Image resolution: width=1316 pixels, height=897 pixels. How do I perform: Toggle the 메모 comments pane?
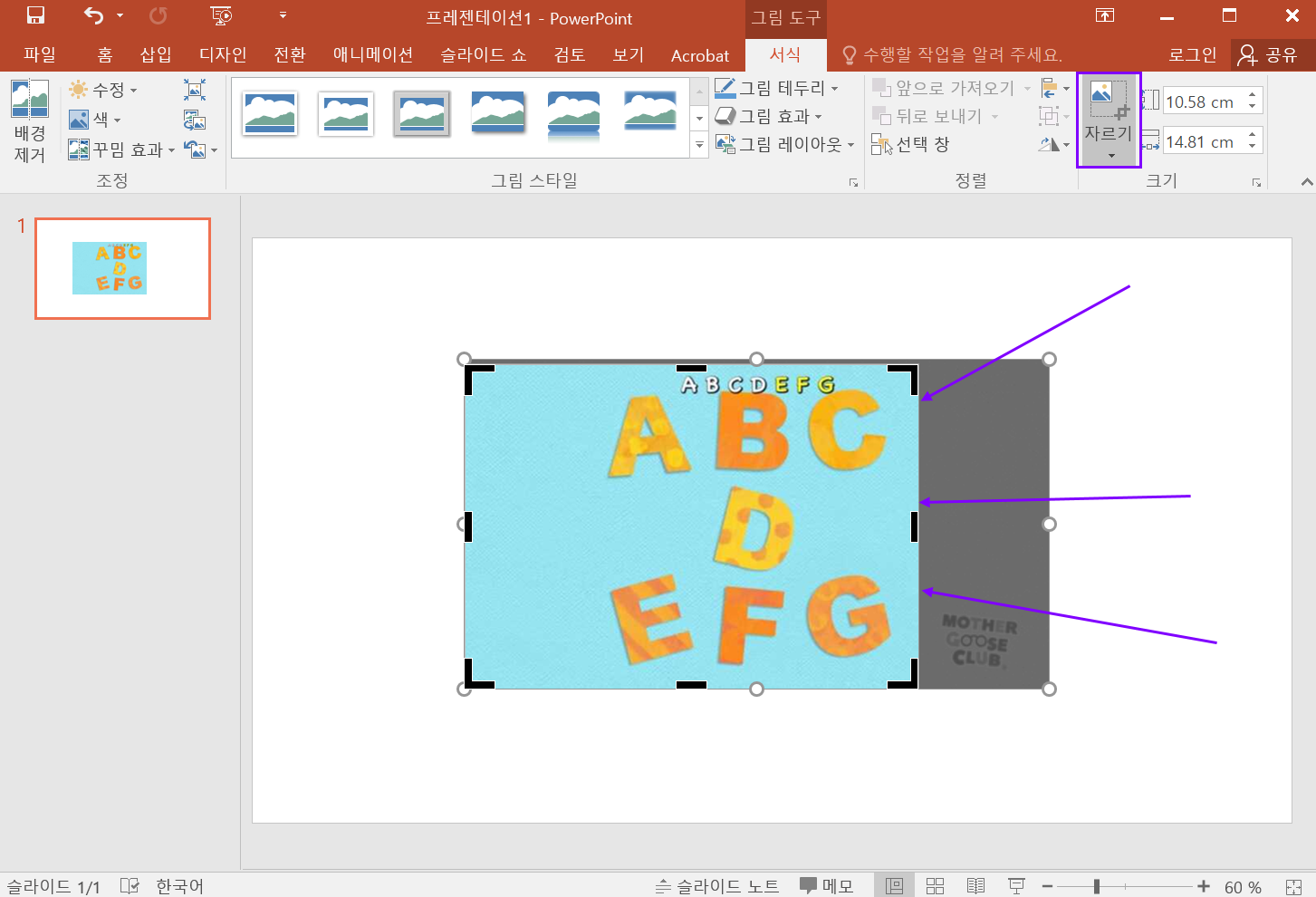(x=826, y=886)
